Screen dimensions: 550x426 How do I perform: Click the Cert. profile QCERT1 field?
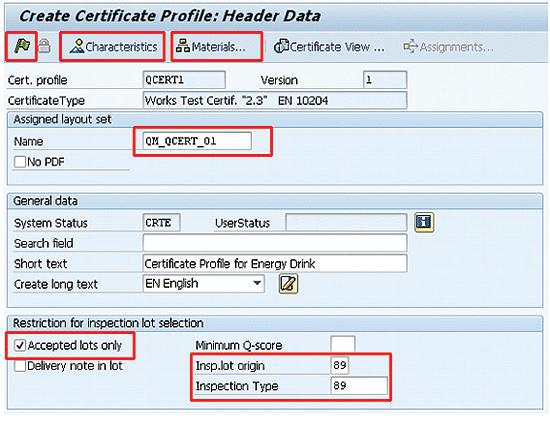tap(184, 80)
